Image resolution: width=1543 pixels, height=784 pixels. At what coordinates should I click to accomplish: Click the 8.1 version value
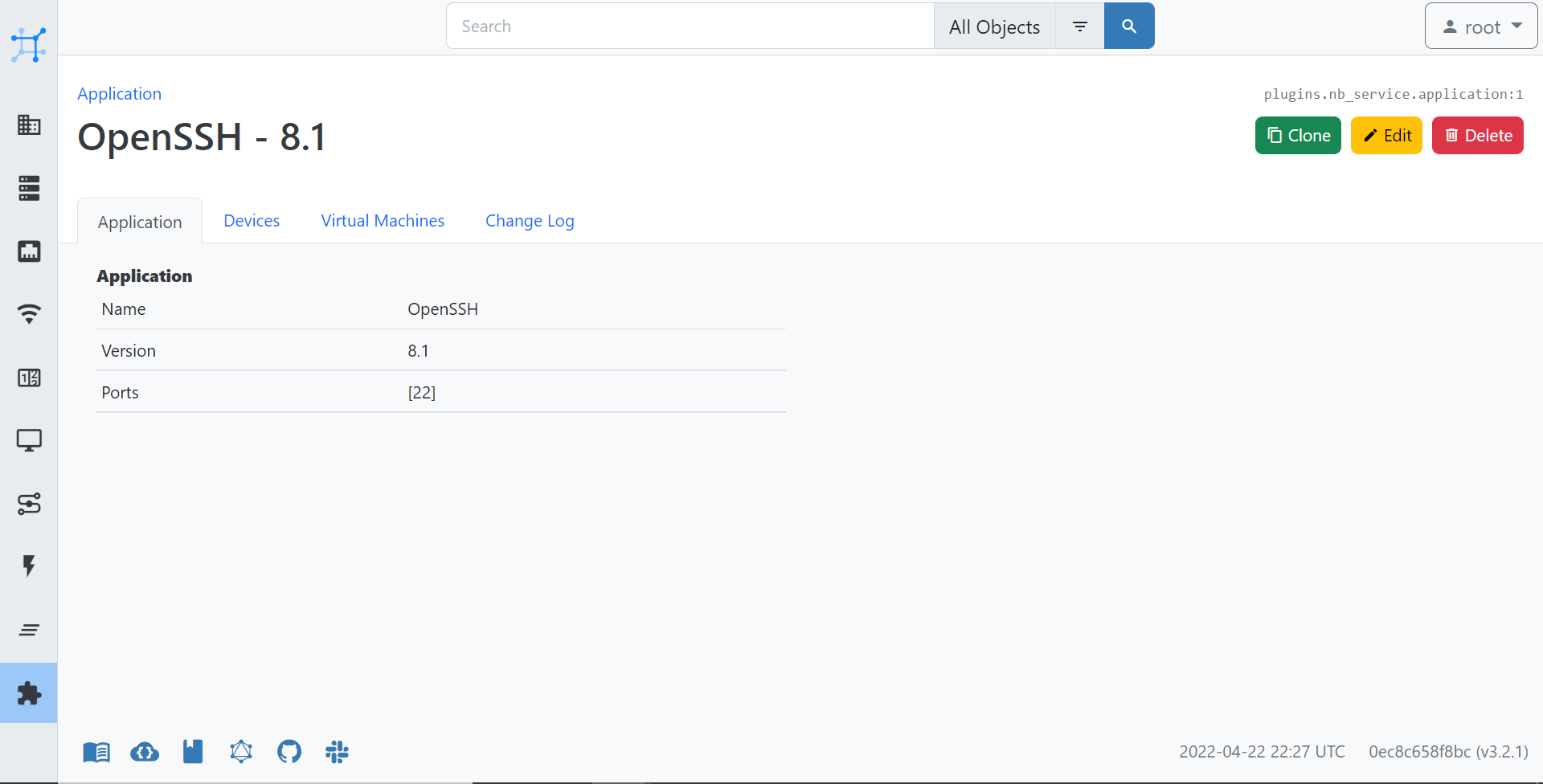[x=418, y=351]
